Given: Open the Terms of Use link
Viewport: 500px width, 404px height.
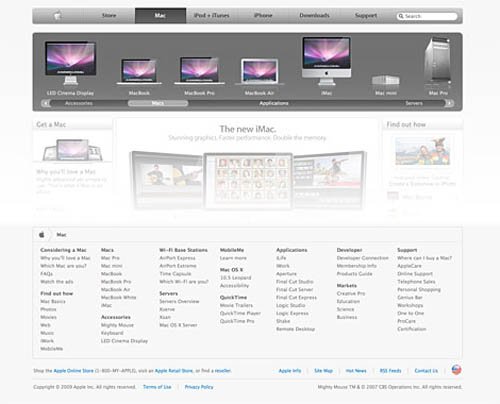Looking at the screenshot, I should pyautogui.click(x=157, y=387).
